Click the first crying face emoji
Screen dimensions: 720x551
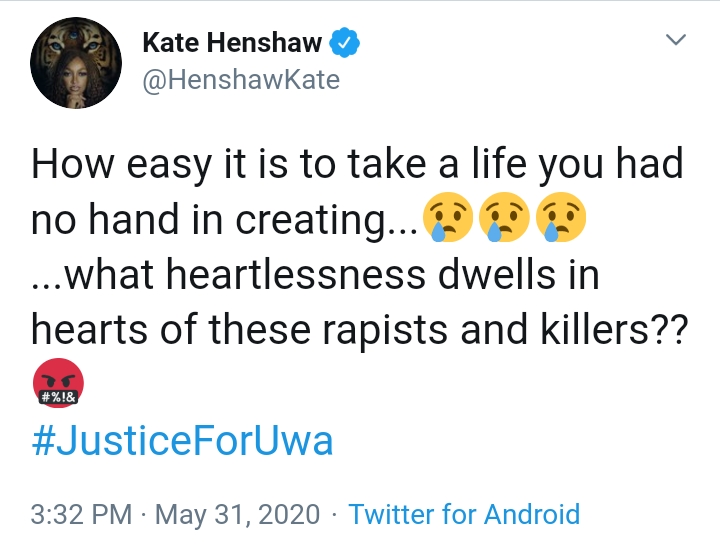tap(447, 218)
